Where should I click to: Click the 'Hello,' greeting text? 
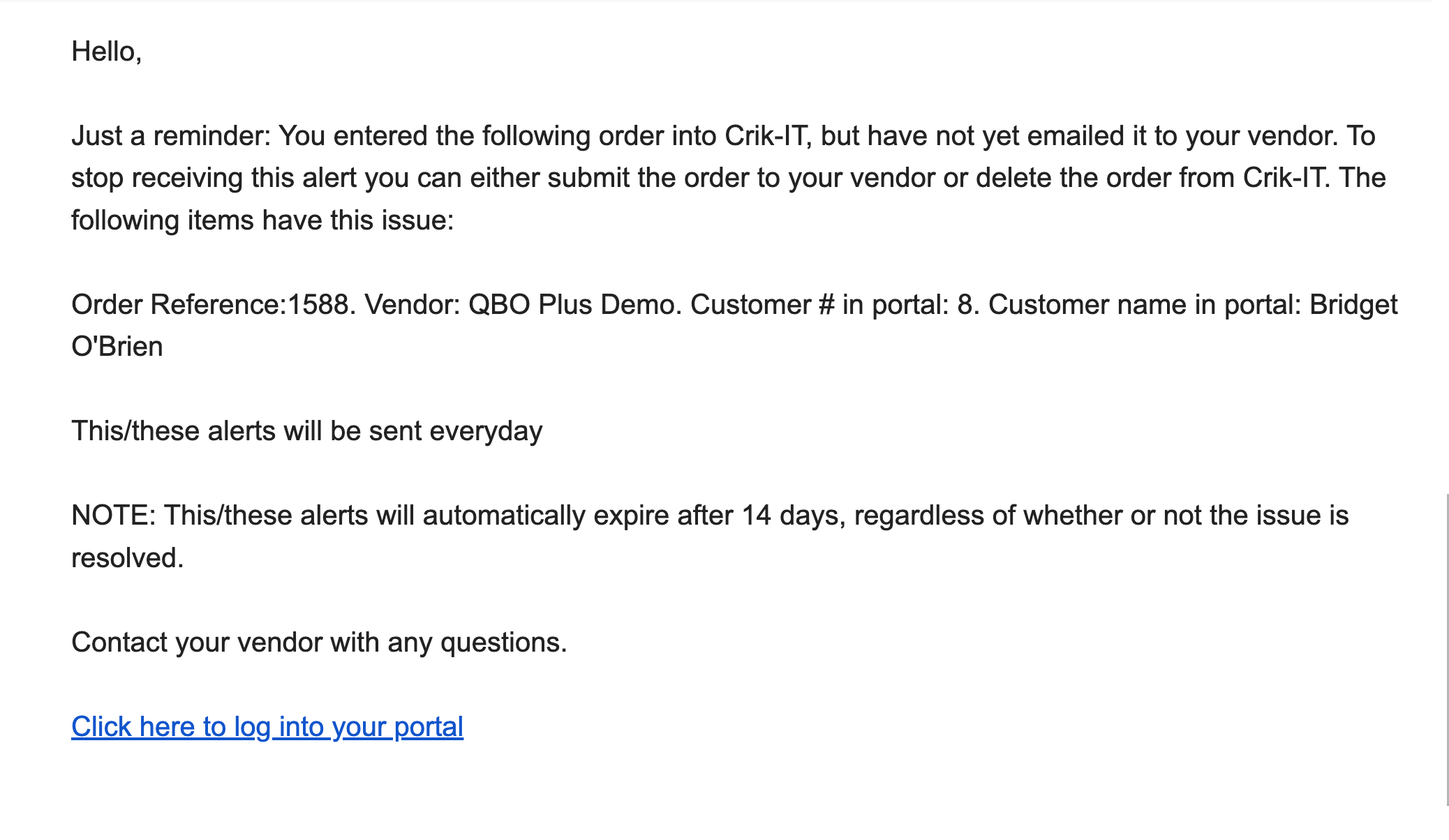click(x=107, y=52)
